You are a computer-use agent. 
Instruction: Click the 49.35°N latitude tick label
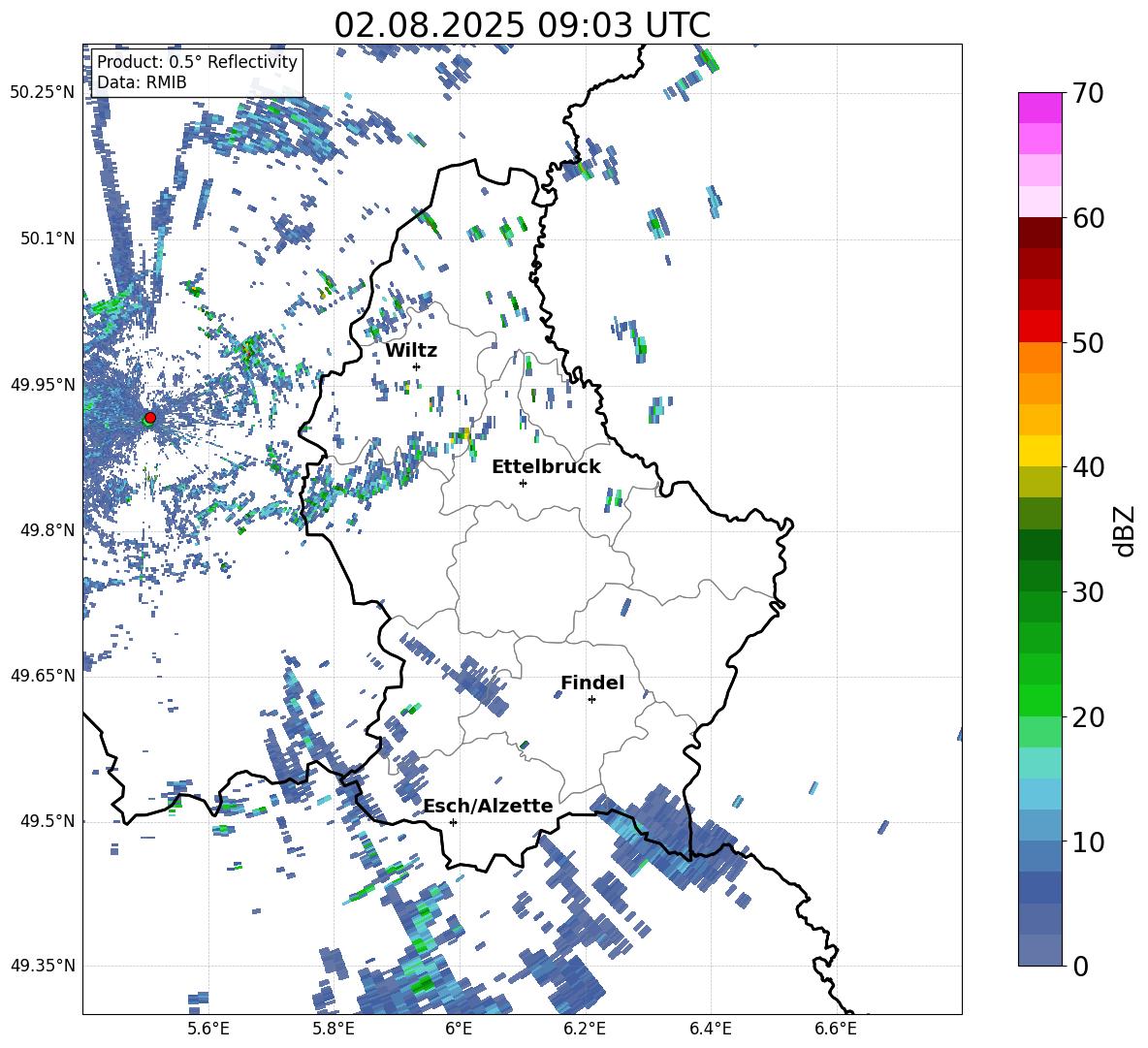(x=43, y=966)
